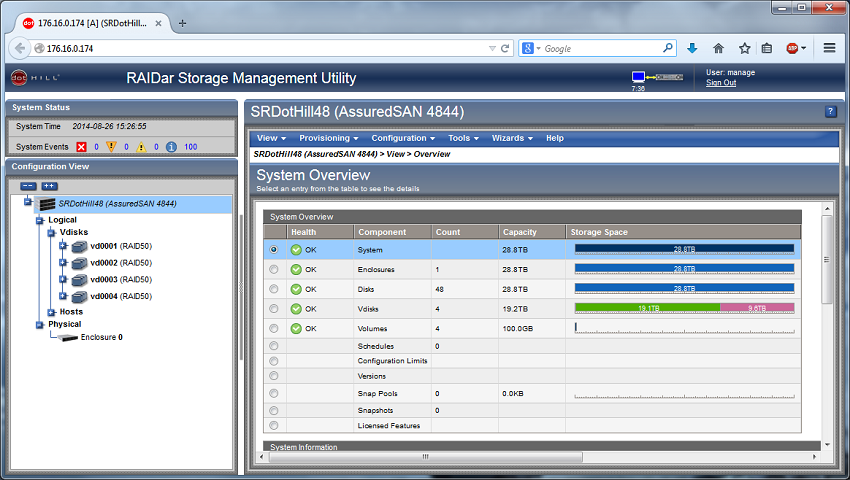Click the Enclosure 0 device icon
Viewport: 850px width, 480px height.
point(68,337)
